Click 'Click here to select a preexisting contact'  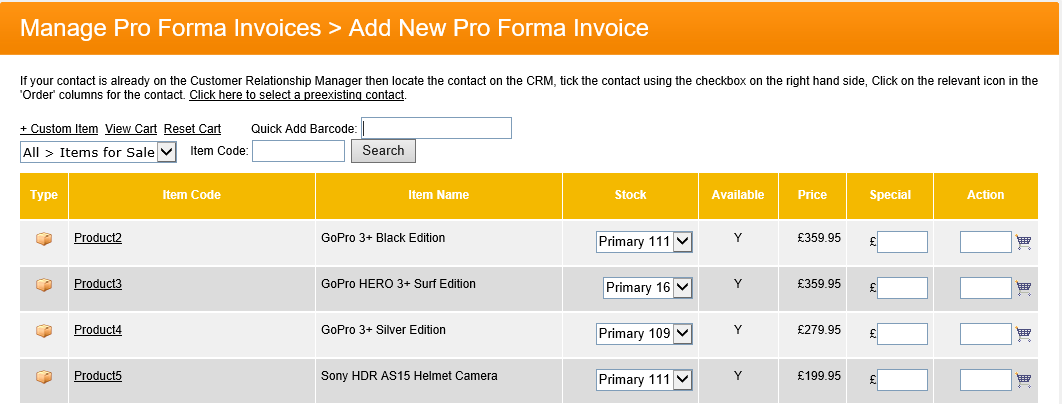click(x=296, y=95)
